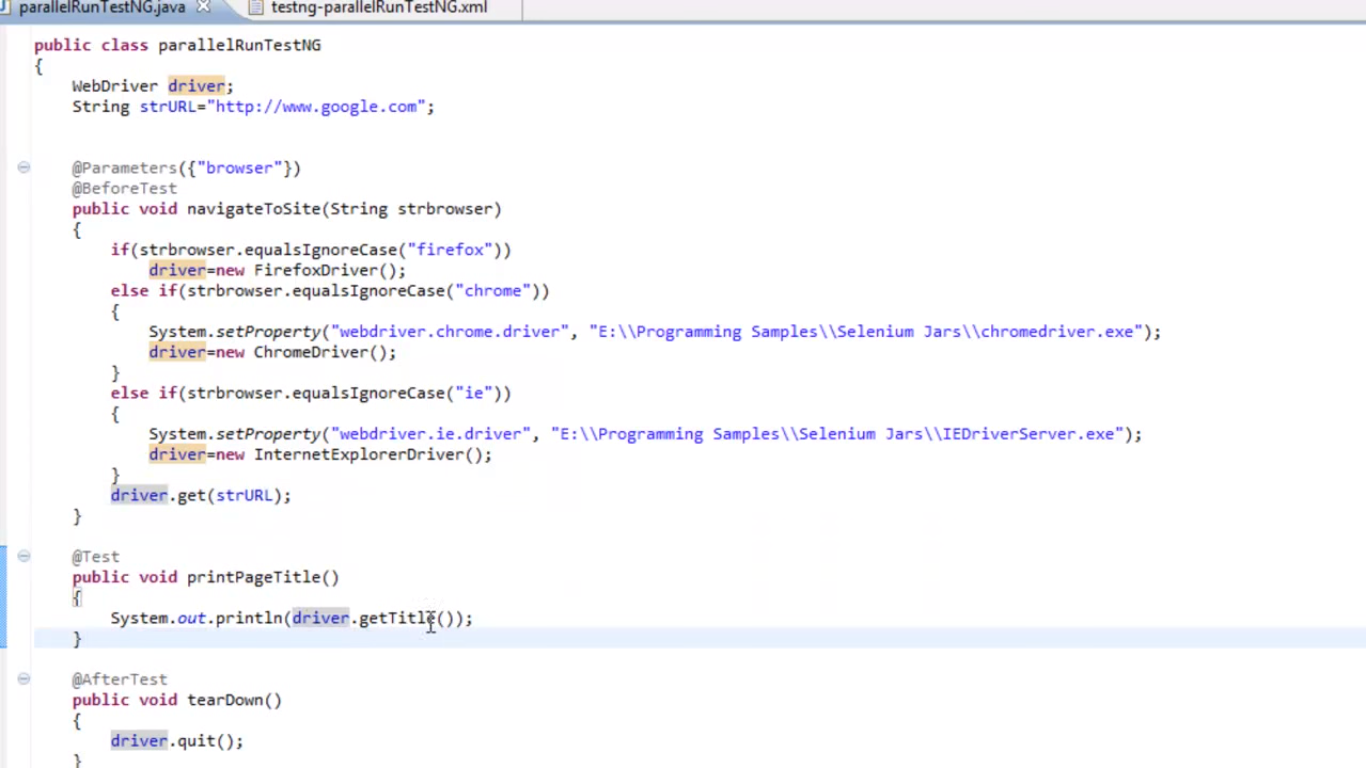Click the @BeforeTest annotation
Screen dimensions: 1366x768
(x=124, y=188)
